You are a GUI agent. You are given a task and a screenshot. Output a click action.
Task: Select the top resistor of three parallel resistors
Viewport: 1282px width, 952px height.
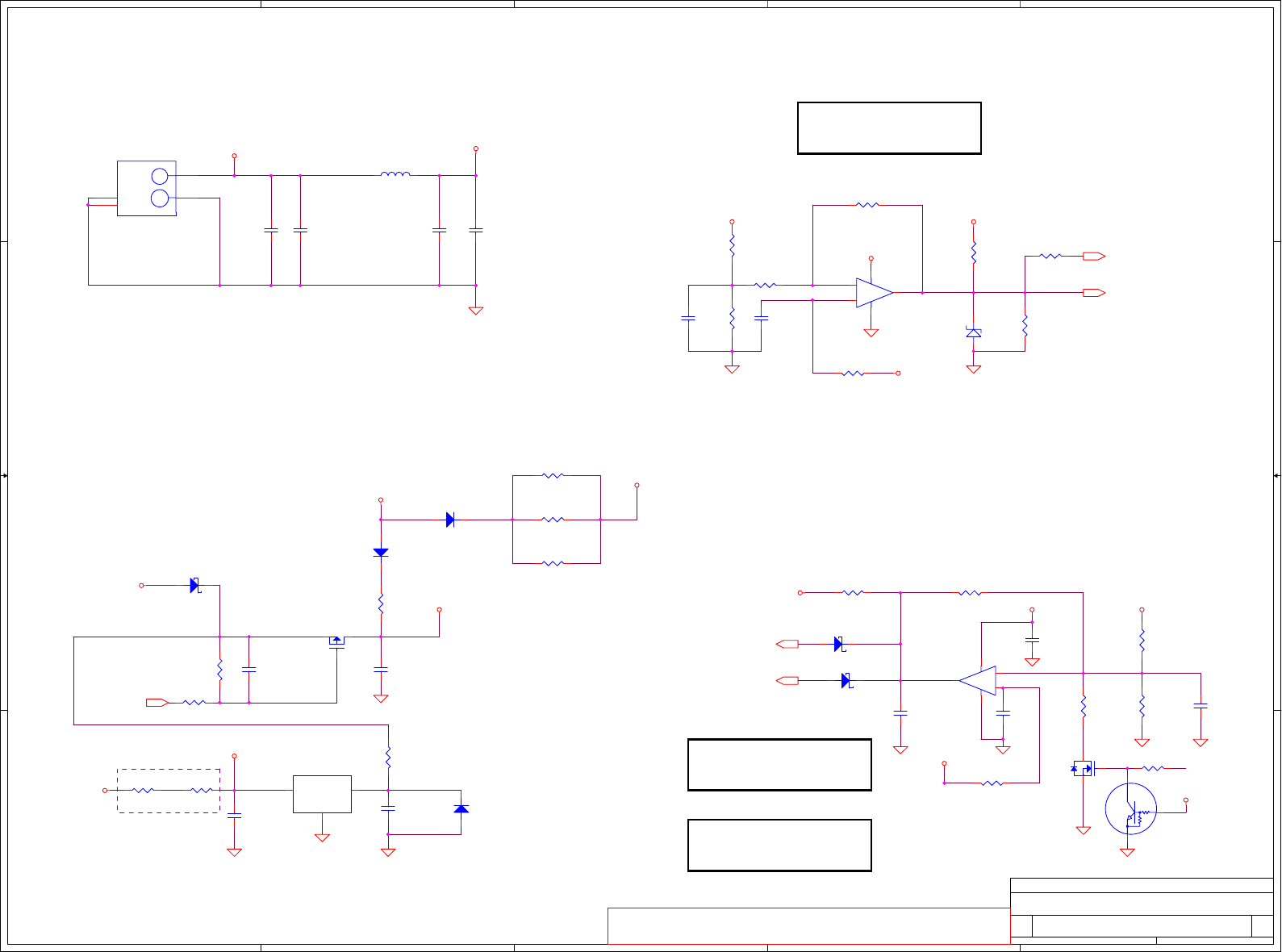tap(553, 476)
